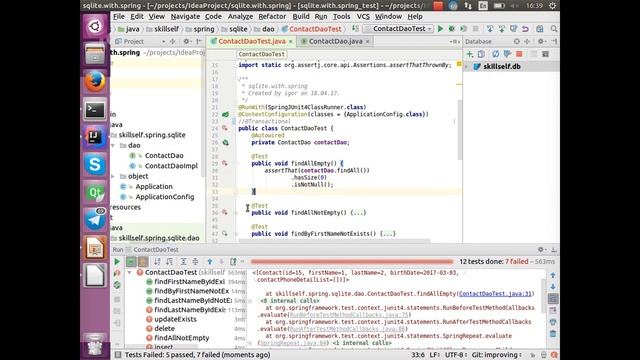Clear console output with trash icon

pos(553,333)
